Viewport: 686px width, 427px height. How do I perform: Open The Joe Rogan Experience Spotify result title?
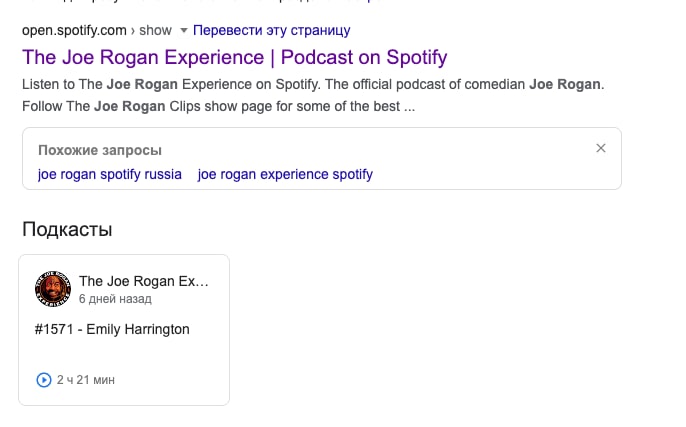point(234,57)
